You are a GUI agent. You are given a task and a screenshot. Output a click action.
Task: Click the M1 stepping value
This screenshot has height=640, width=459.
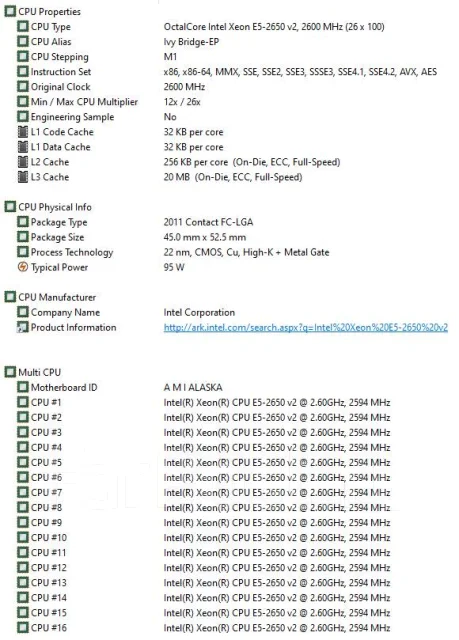(170, 57)
